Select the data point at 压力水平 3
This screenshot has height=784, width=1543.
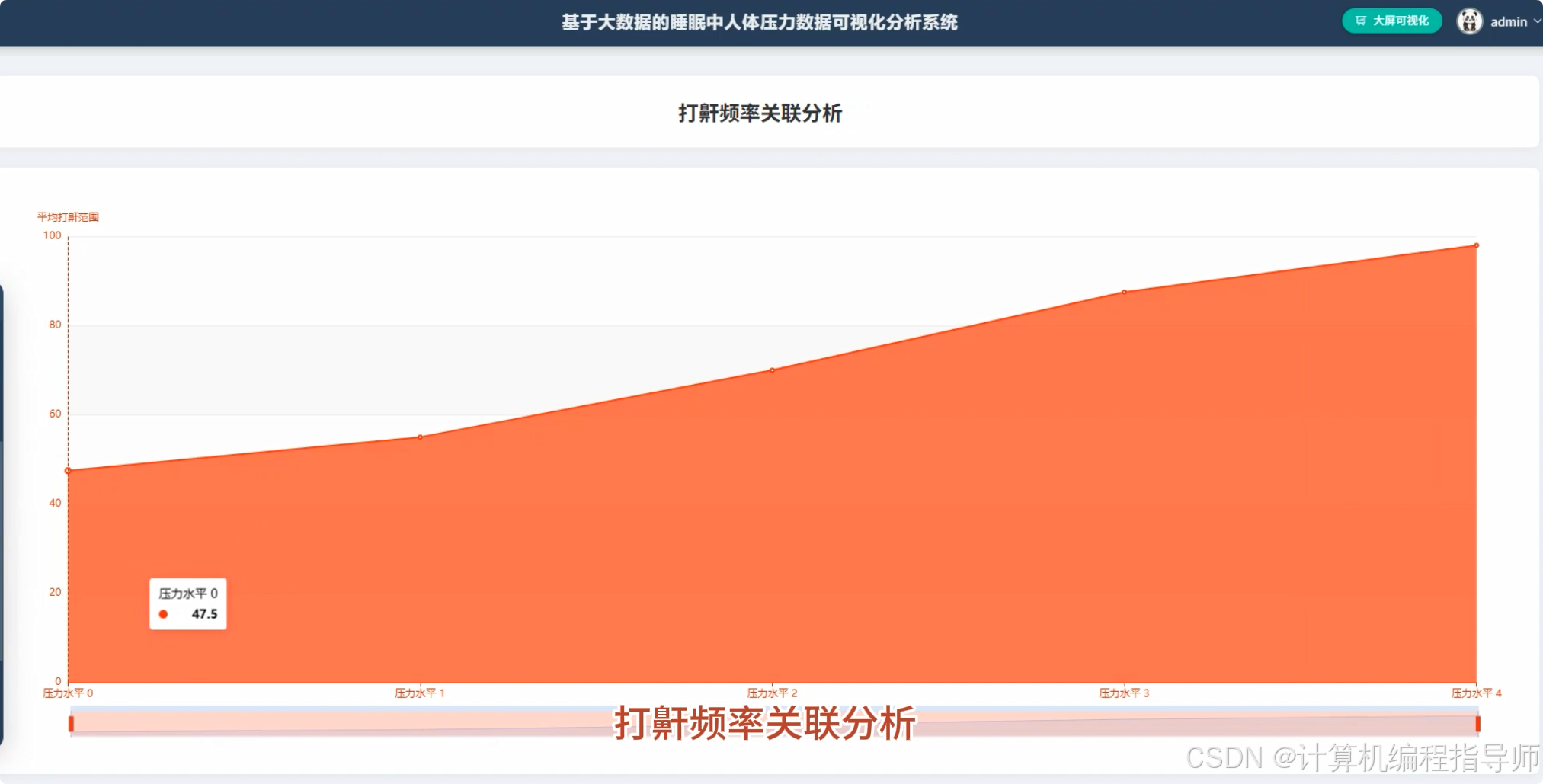click(1123, 291)
